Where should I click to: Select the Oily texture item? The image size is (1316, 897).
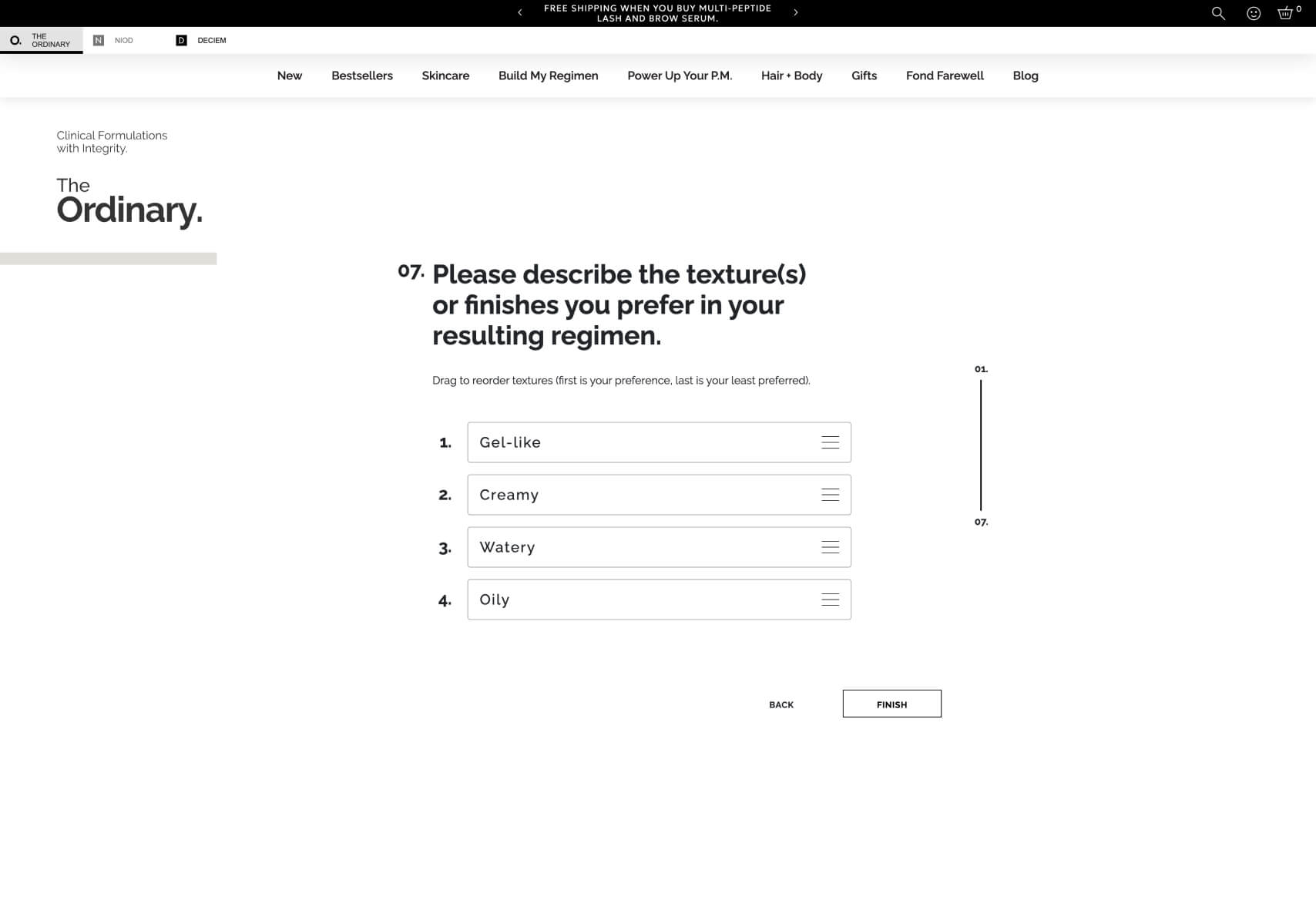(659, 600)
